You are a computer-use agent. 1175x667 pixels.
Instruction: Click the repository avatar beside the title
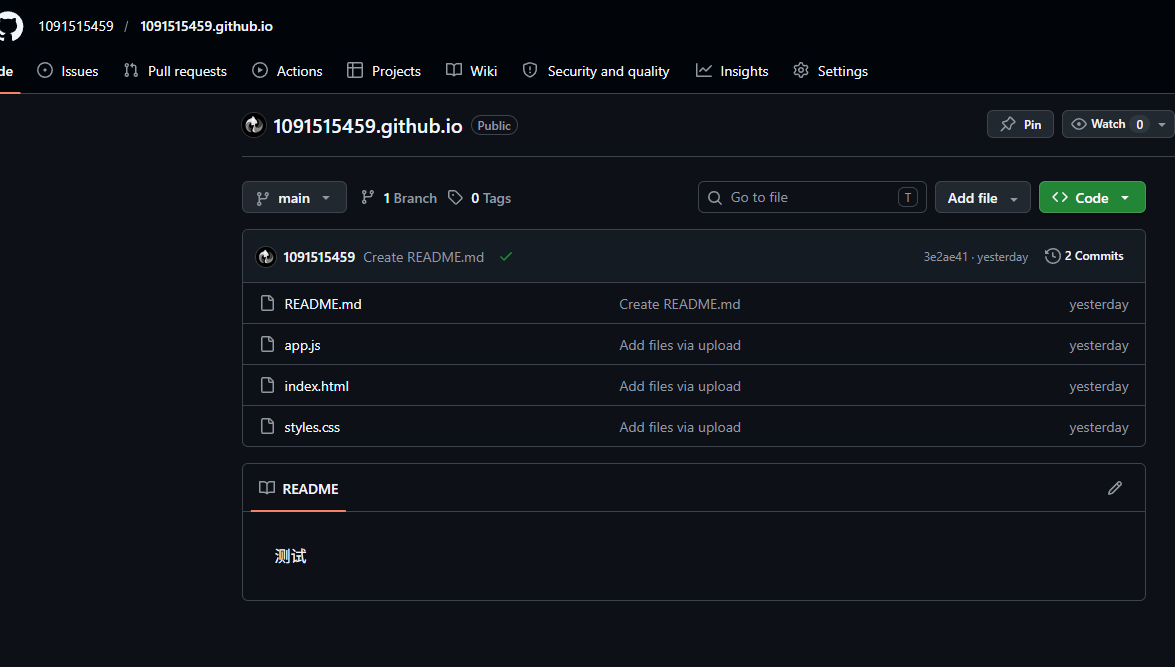(254, 125)
